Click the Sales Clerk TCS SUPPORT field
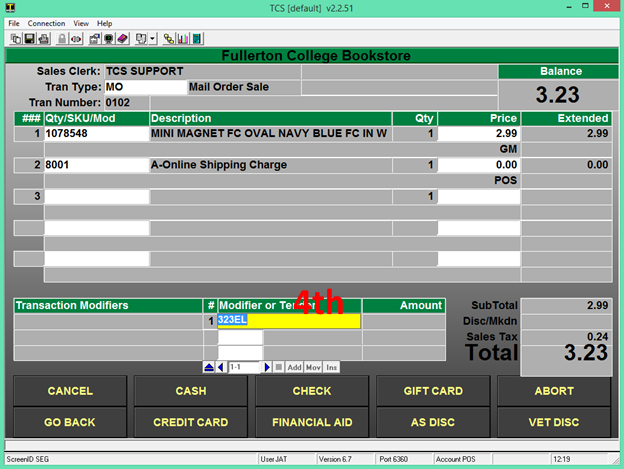This screenshot has width=624, height=469. (203, 71)
